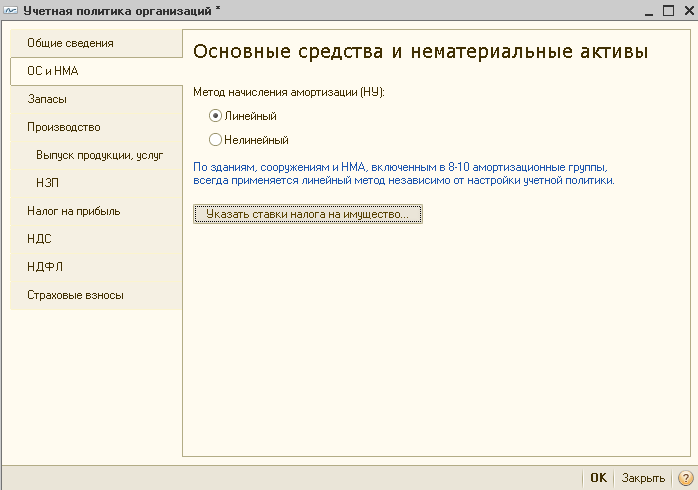698x490 pixels.
Task: Open the Производство section
Action: coord(96,127)
